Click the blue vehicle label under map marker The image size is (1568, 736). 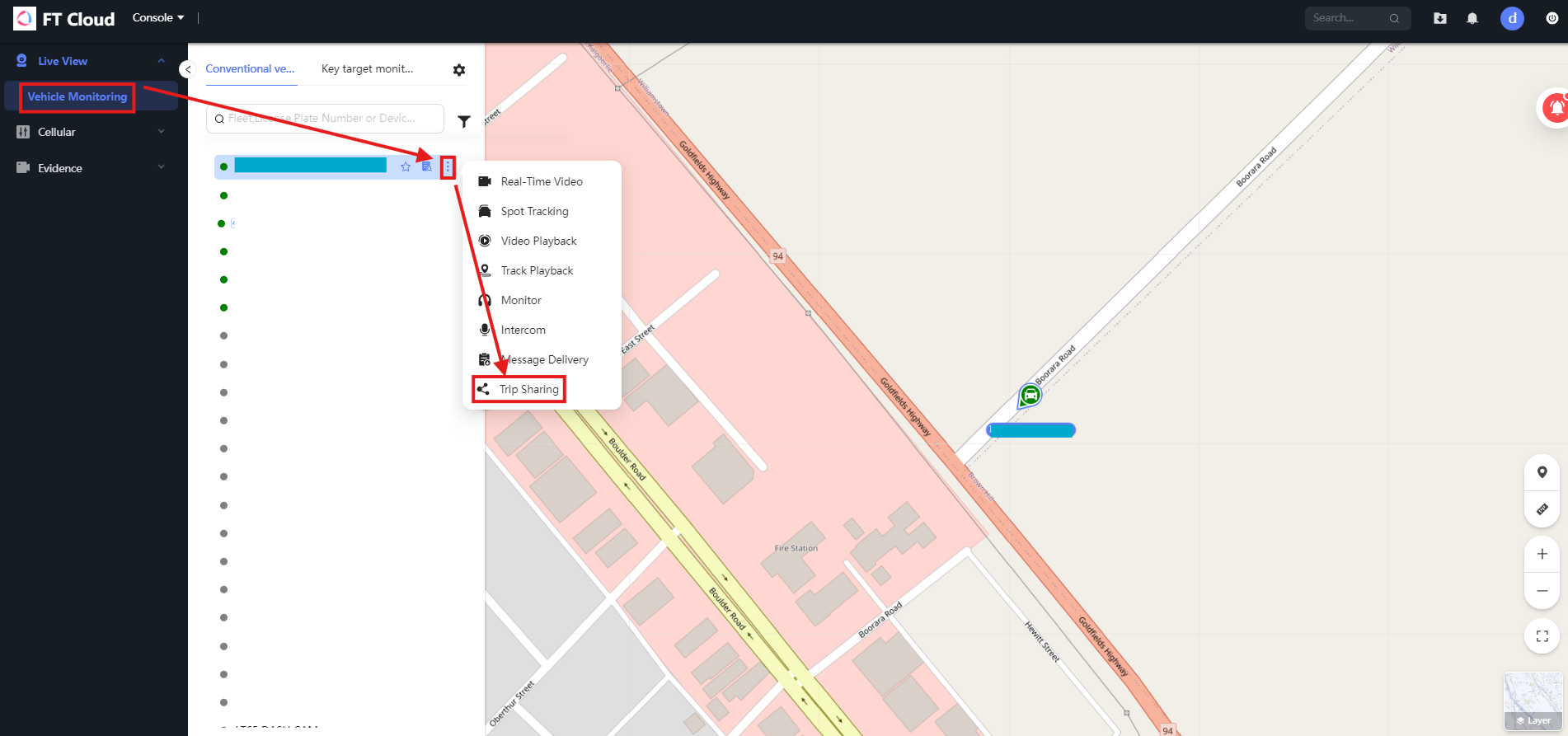[x=1031, y=429]
